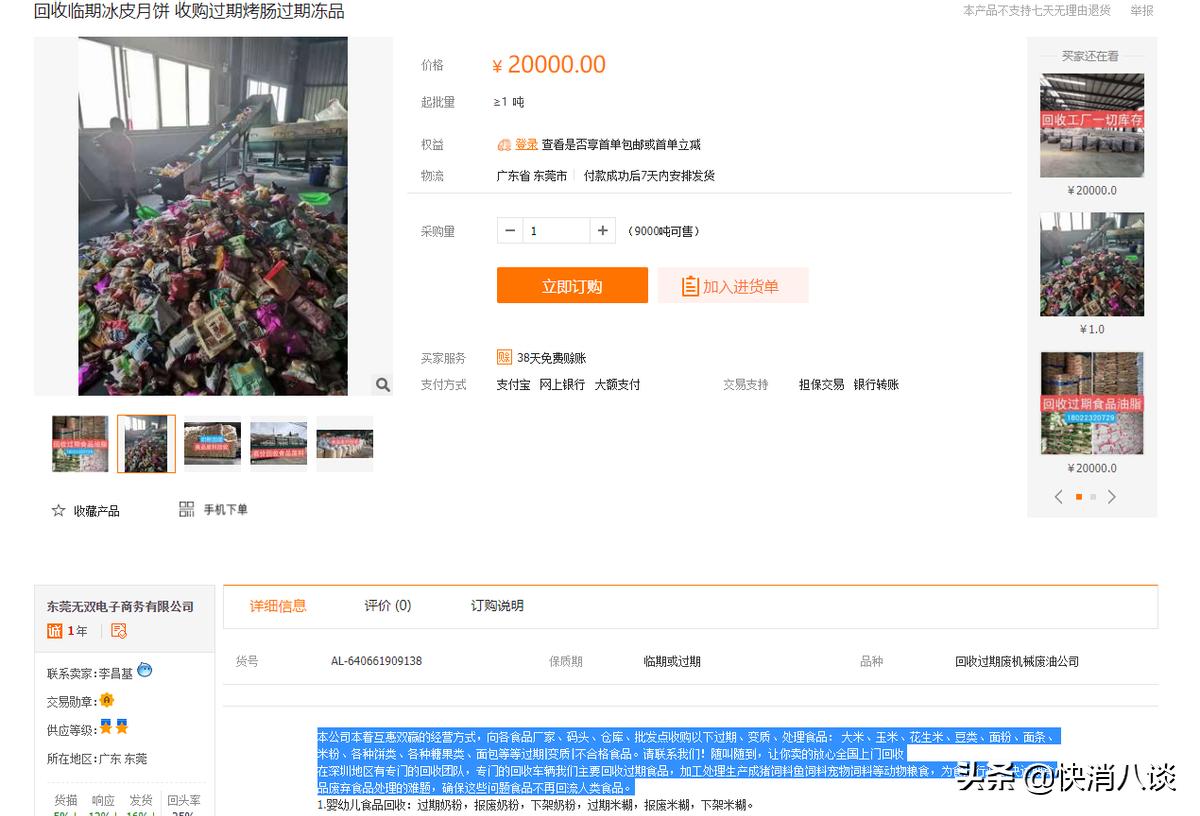
Task: Decrease purchase quantity with minus button
Action: click(510, 231)
